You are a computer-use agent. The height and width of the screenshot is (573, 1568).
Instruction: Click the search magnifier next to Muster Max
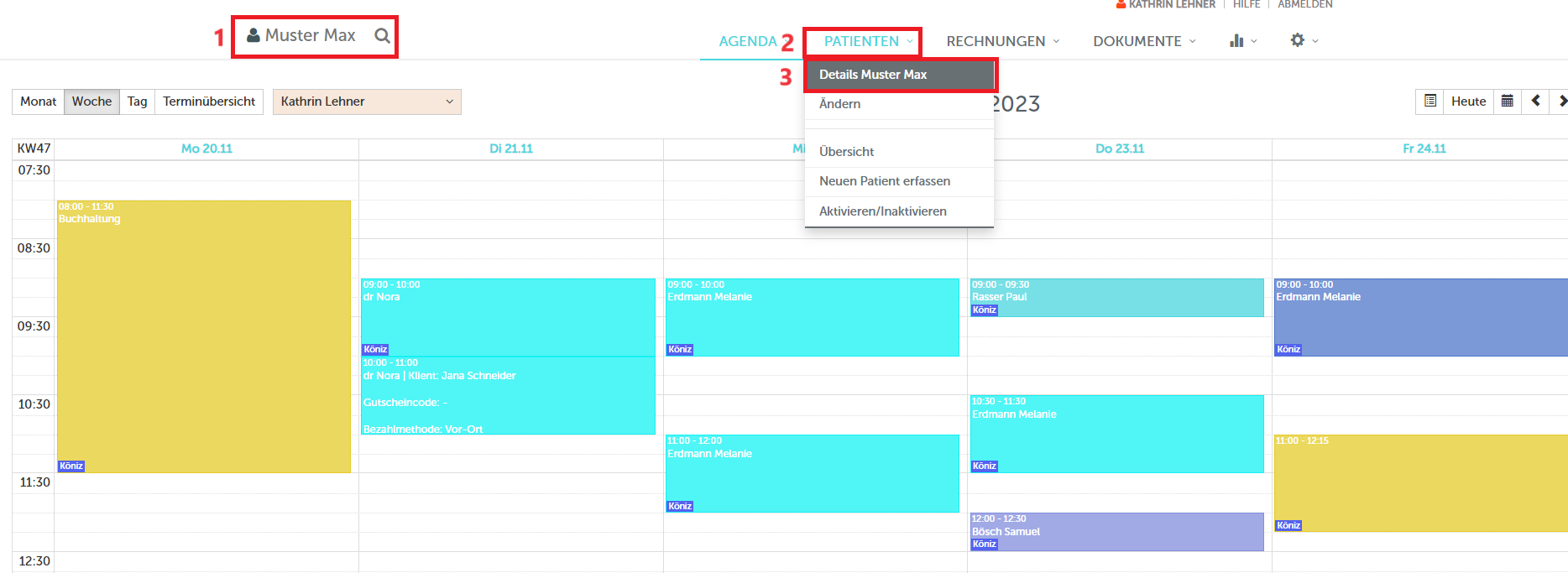tap(382, 36)
